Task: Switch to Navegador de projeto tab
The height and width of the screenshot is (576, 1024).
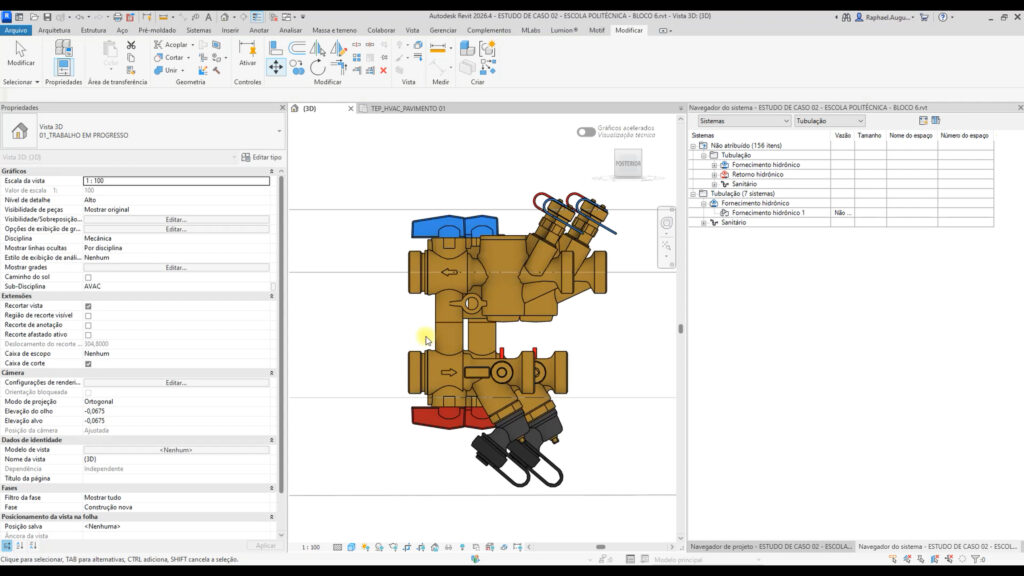Action: click(771, 547)
